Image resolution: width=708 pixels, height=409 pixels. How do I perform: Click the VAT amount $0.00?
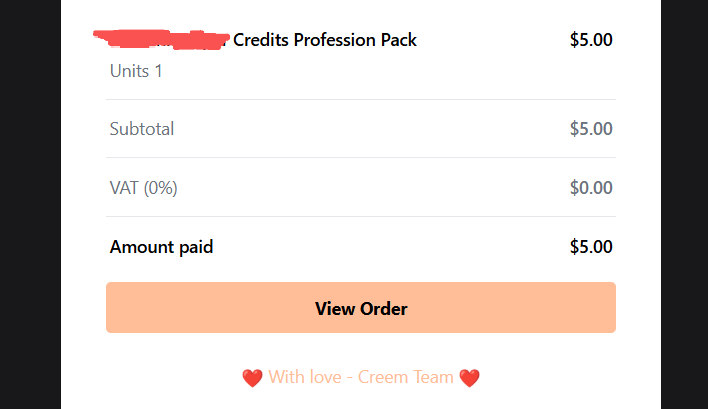click(591, 187)
